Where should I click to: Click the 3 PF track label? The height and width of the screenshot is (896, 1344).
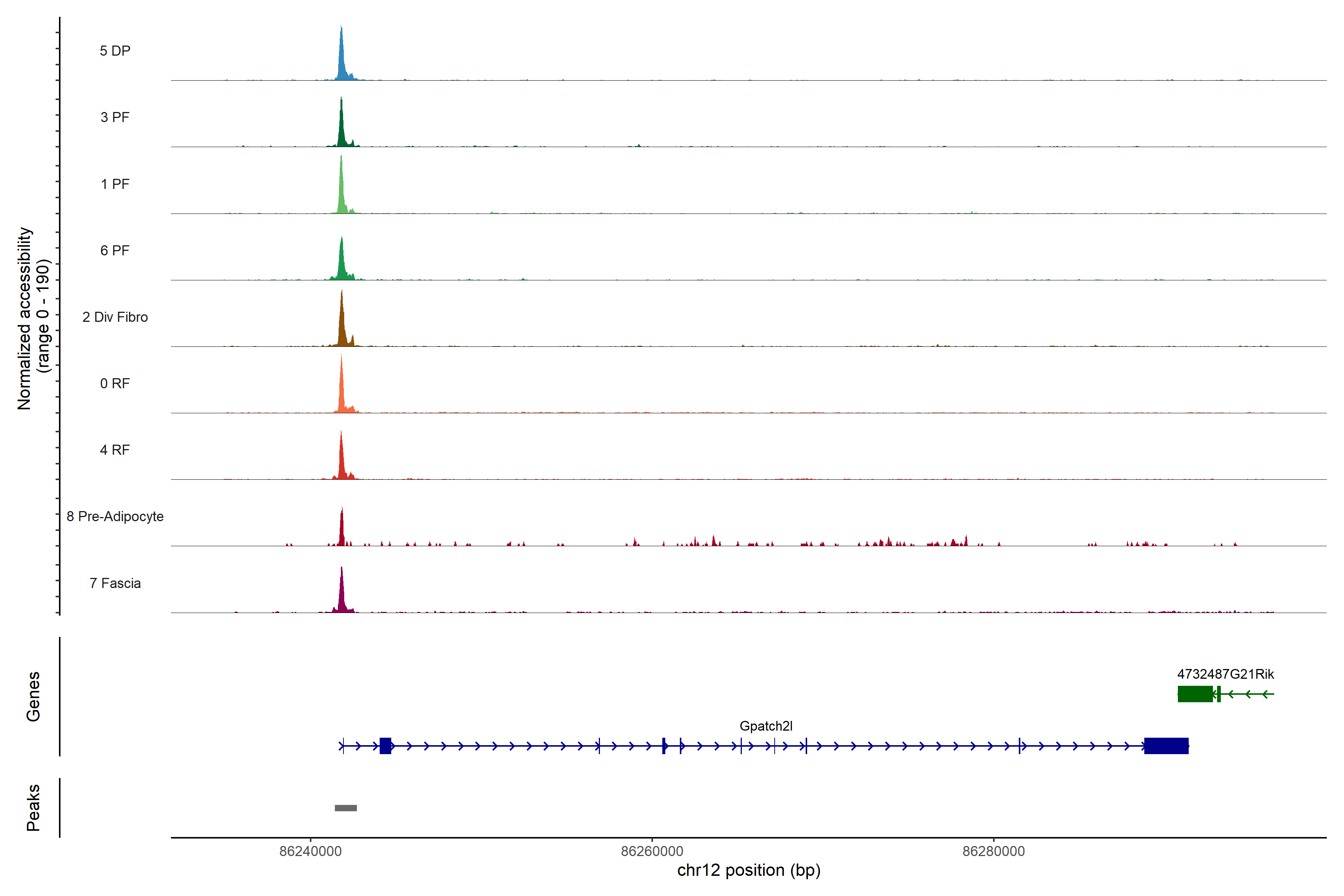tap(115, 117)
